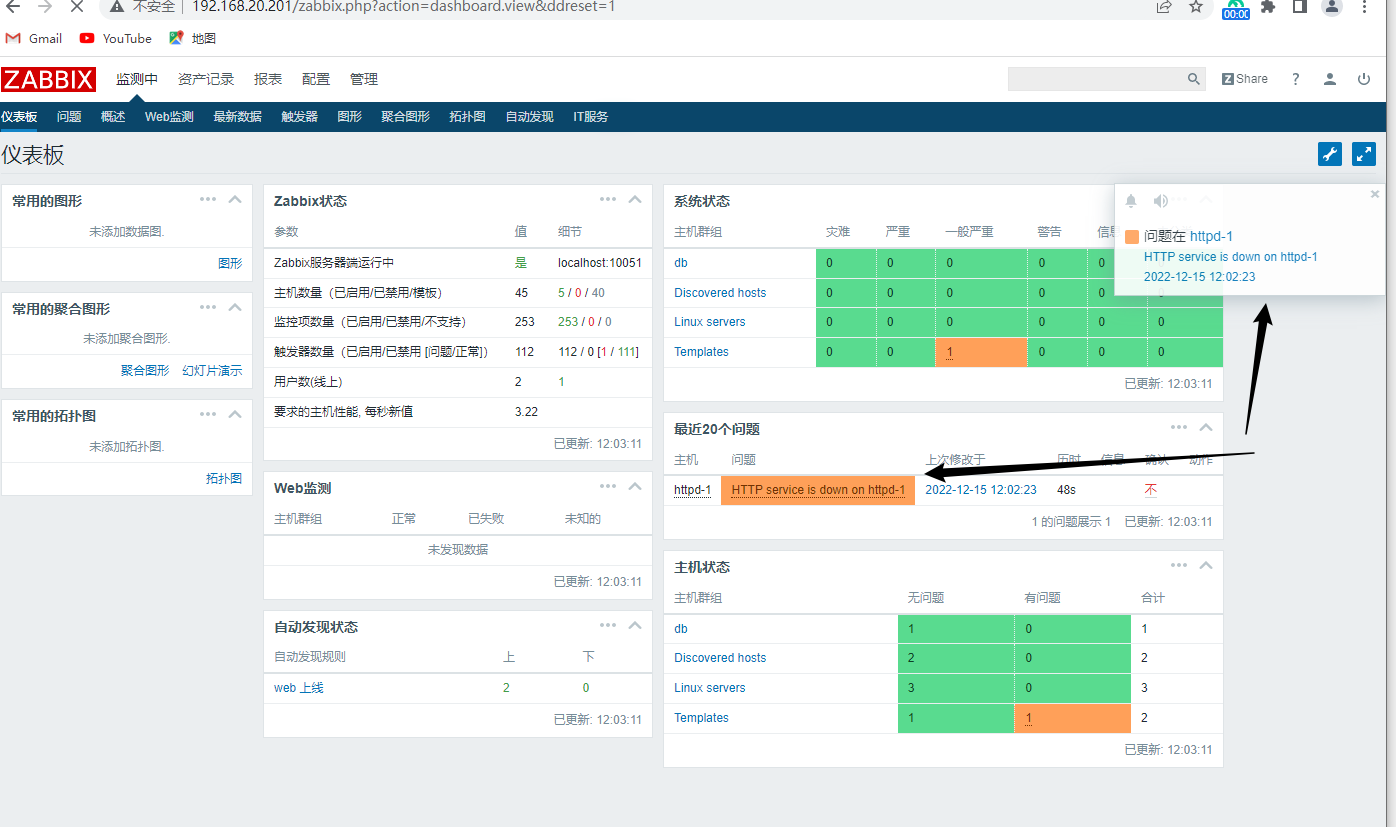
Task: Click the top search input field
Action: tap(1095, 79)
